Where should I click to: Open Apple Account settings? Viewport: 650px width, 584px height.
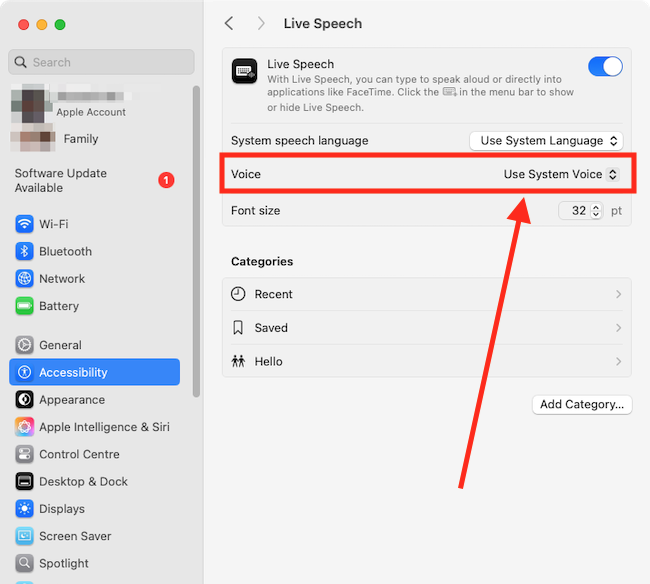[x=95, y=104]
